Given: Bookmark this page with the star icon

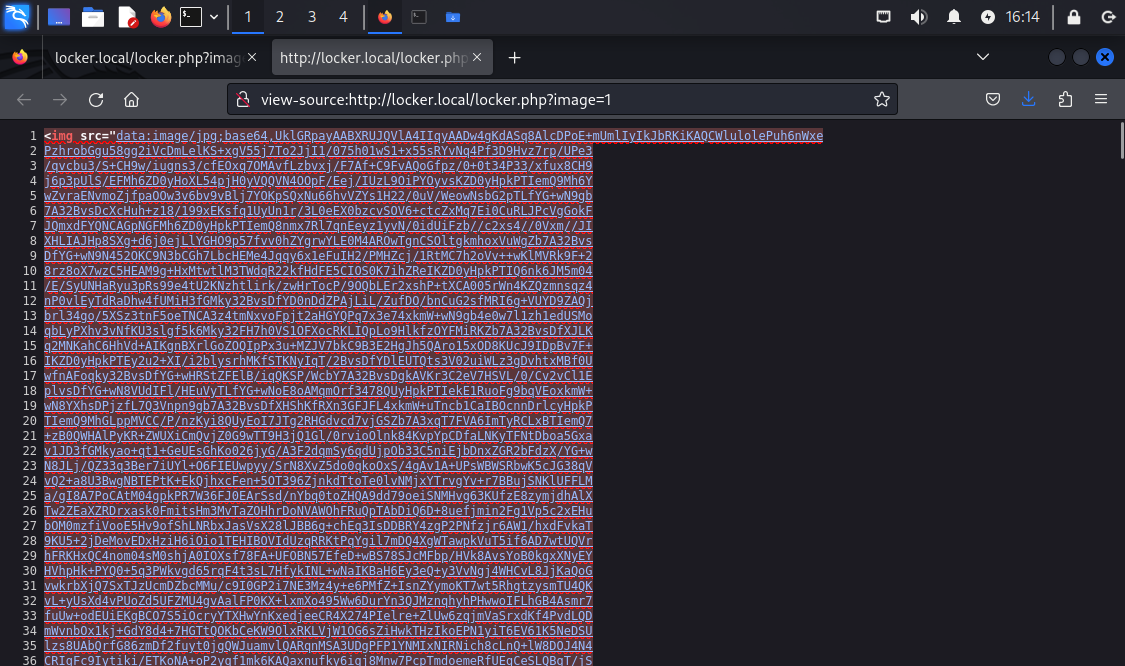Looking at the screenshot, I should 881,99.
